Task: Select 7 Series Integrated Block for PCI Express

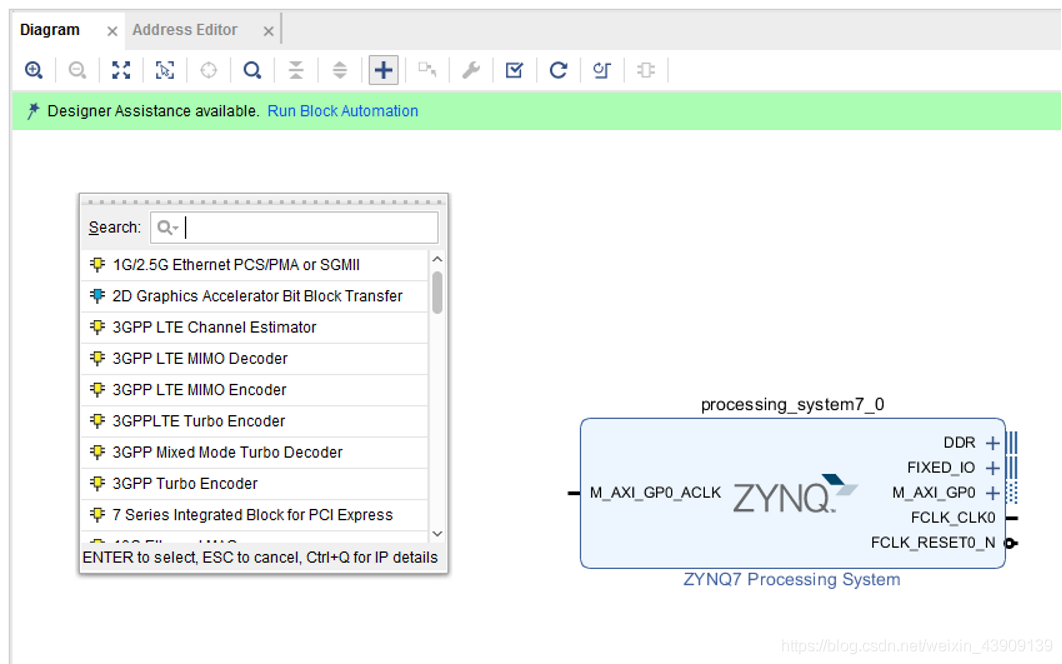Action: click(255, 514)
